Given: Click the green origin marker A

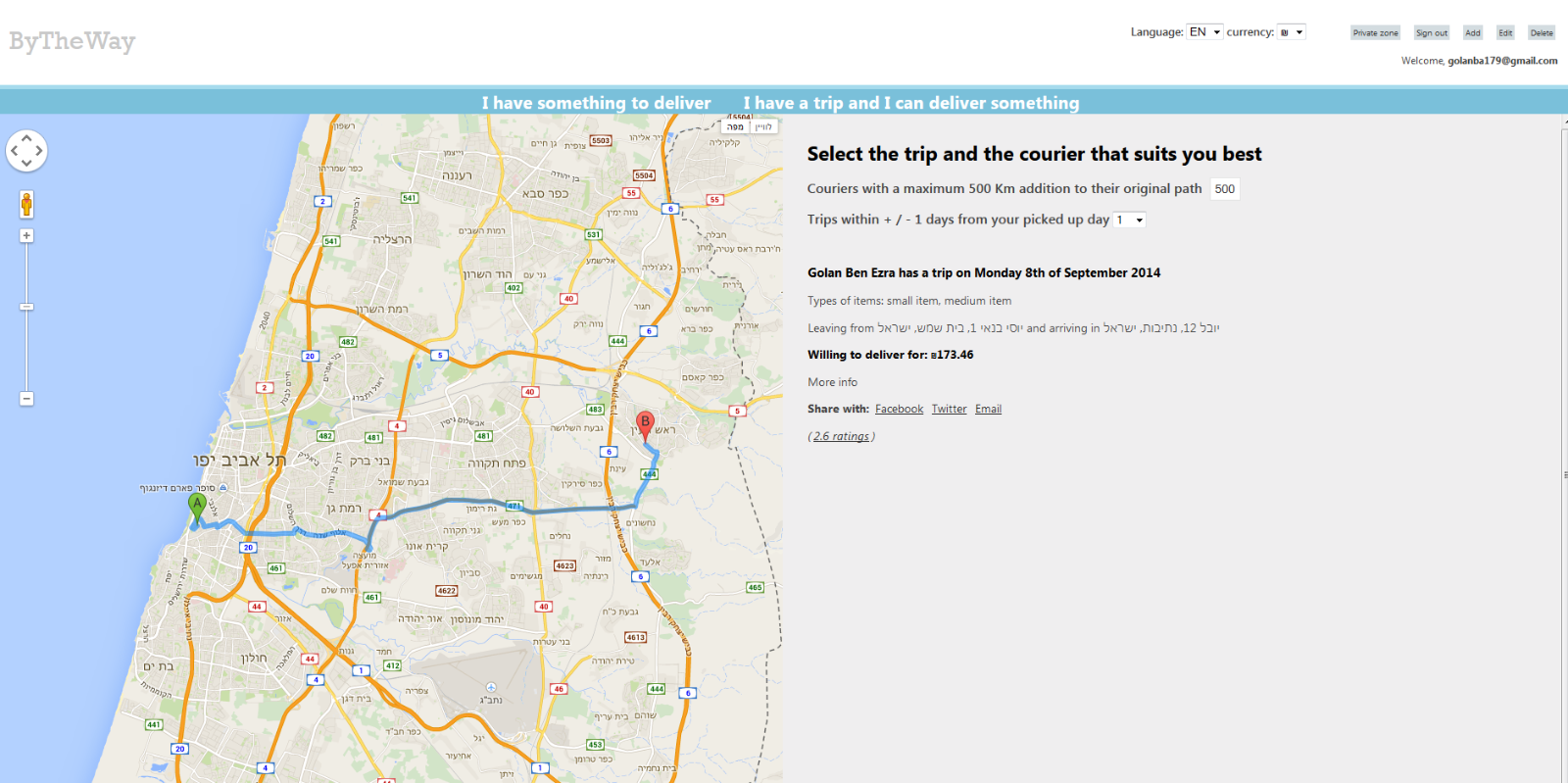Looking at the screenshot, I should click(x=197, y=508).
